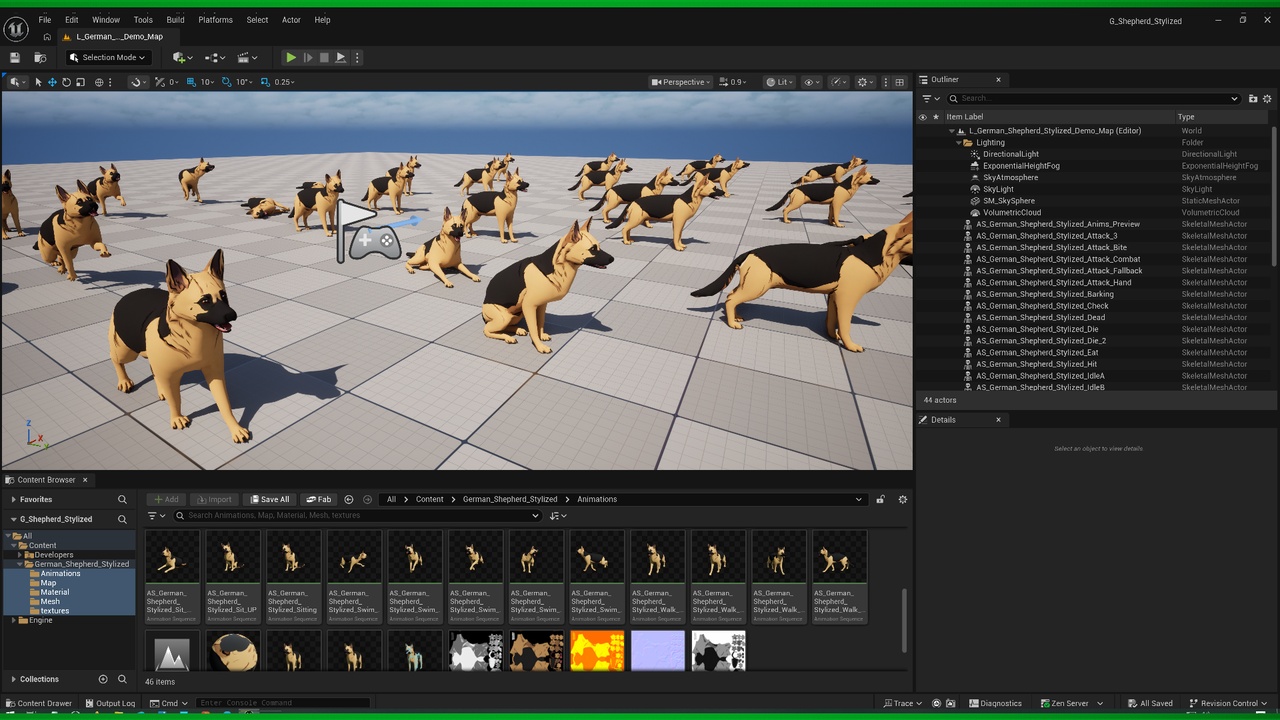Toggle visibility of the DirectionalLight actor
This screenshot has width=1280, height=720.
(922, 154)
